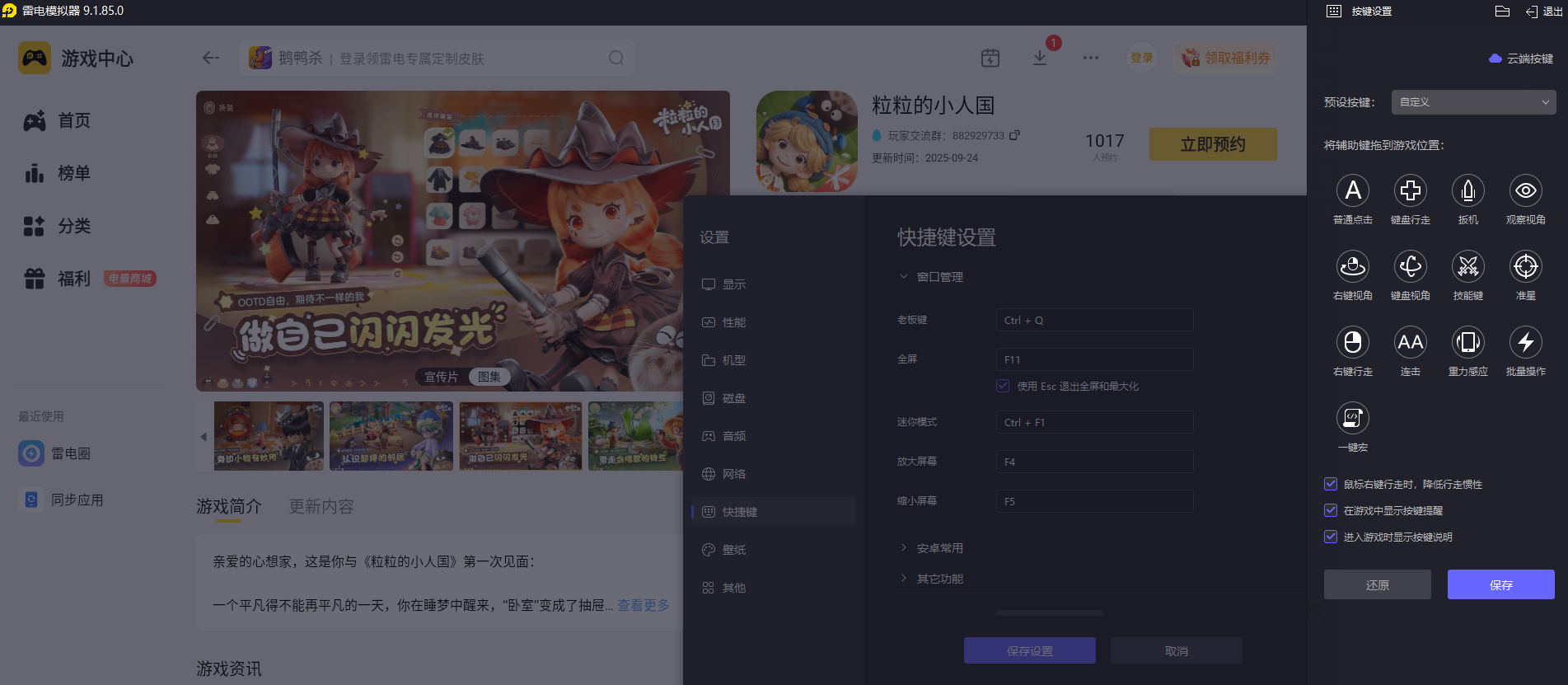1568x685 pixels.
Task: Open the 同步应用 recent app
Action: (62, 500)
